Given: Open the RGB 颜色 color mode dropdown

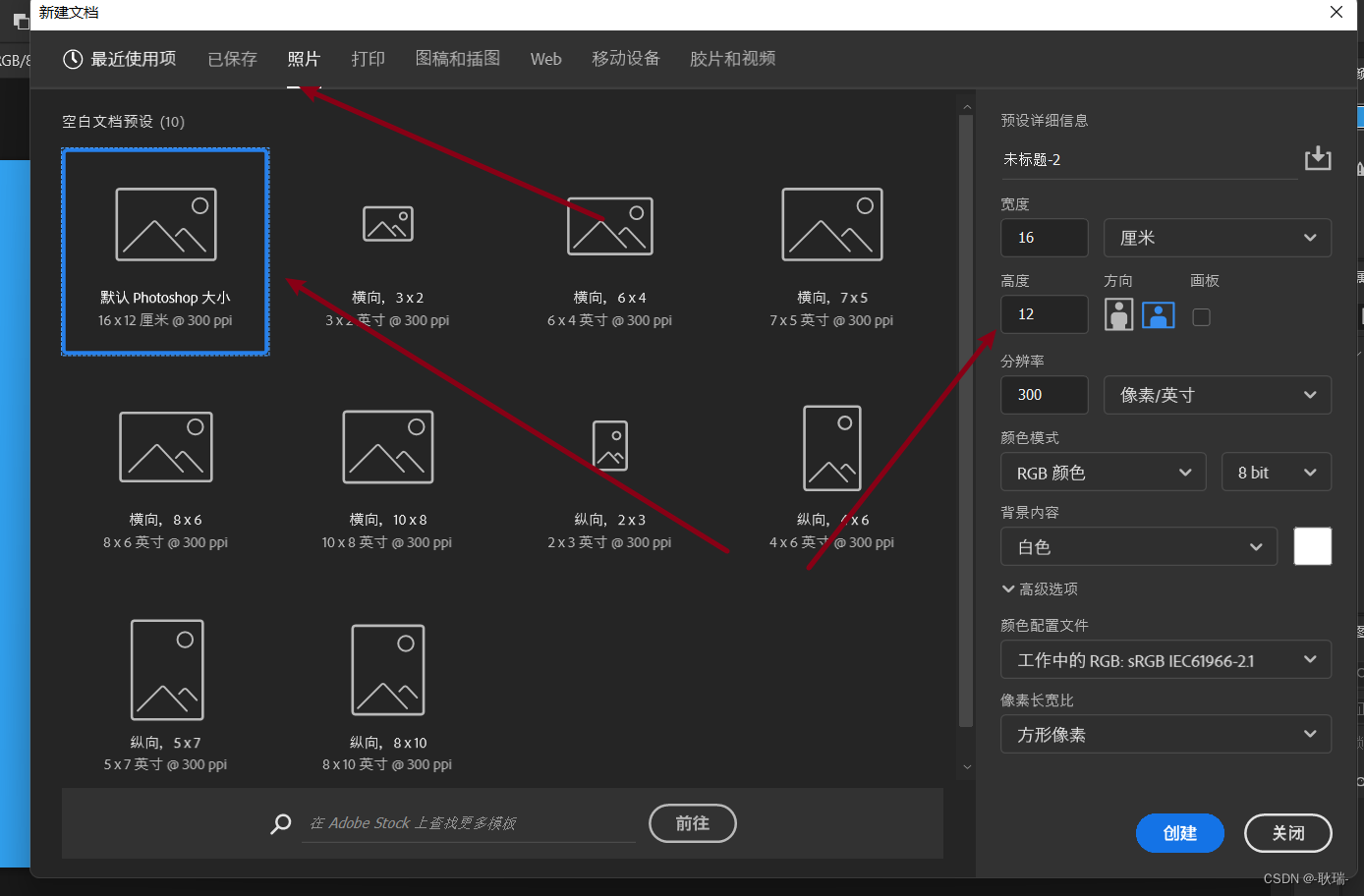Looking at the screenshot, I should coord(1103,472).
